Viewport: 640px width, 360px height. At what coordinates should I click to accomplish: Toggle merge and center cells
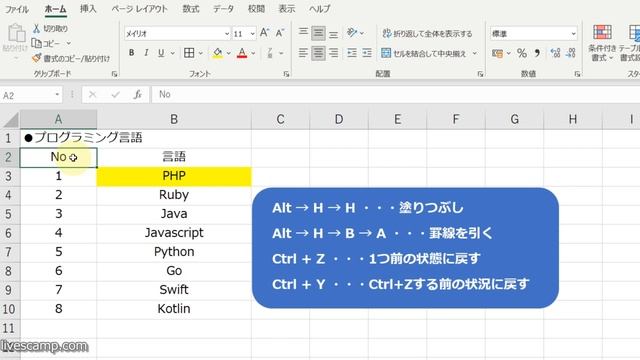click(x=424, y=53)
